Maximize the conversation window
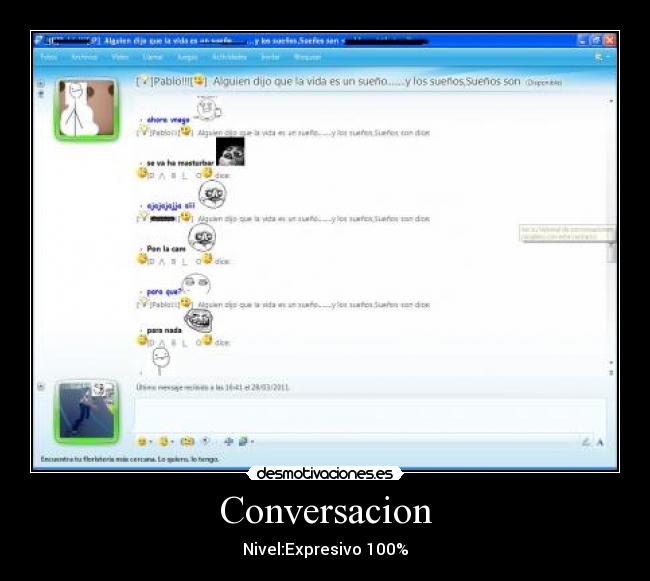The image size is (650, 581). 596,40
